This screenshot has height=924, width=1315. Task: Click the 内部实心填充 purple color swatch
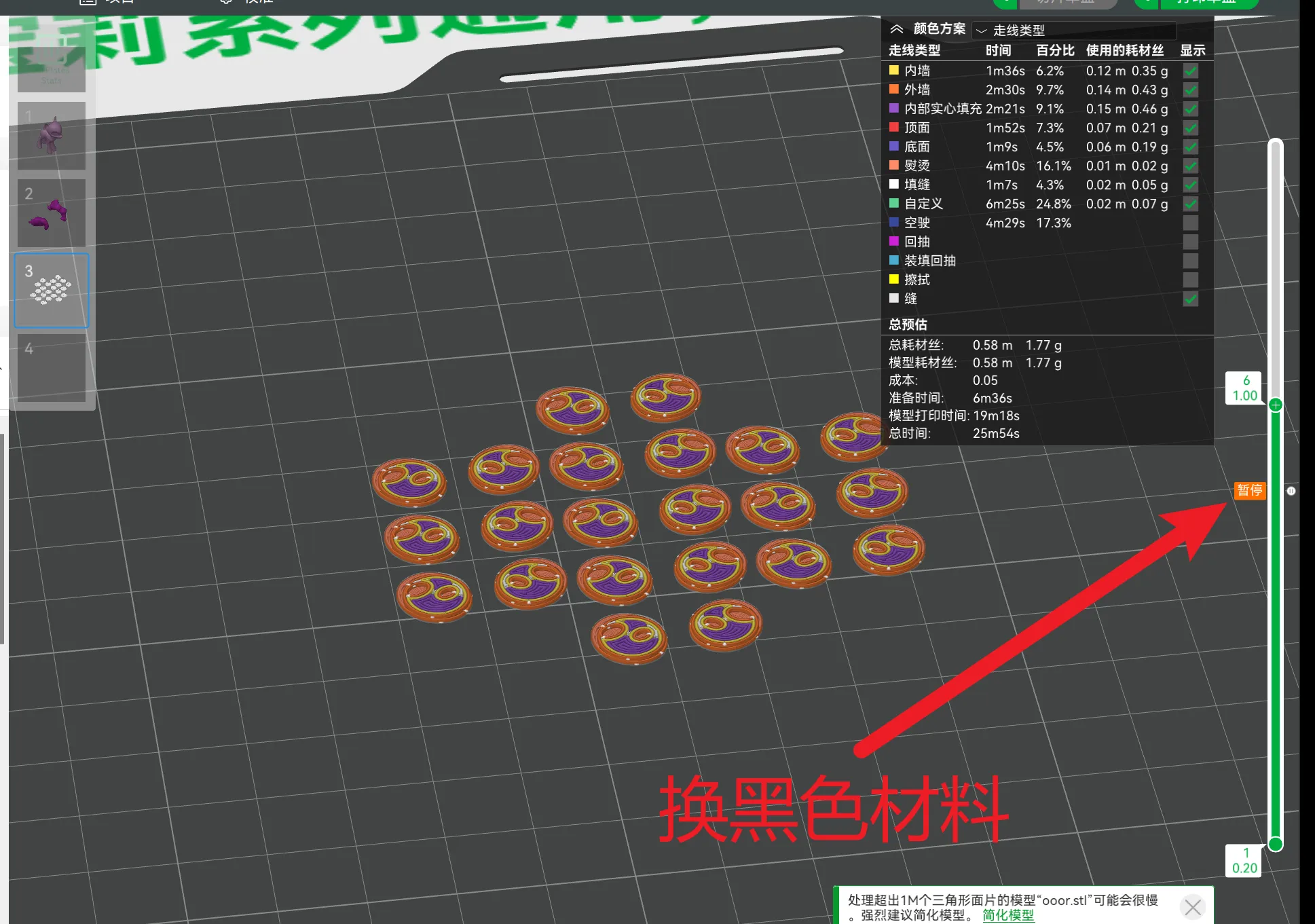894,108
